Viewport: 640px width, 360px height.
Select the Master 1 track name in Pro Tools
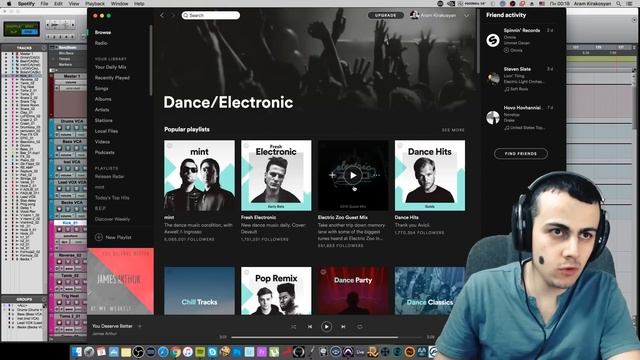(72, 76)
